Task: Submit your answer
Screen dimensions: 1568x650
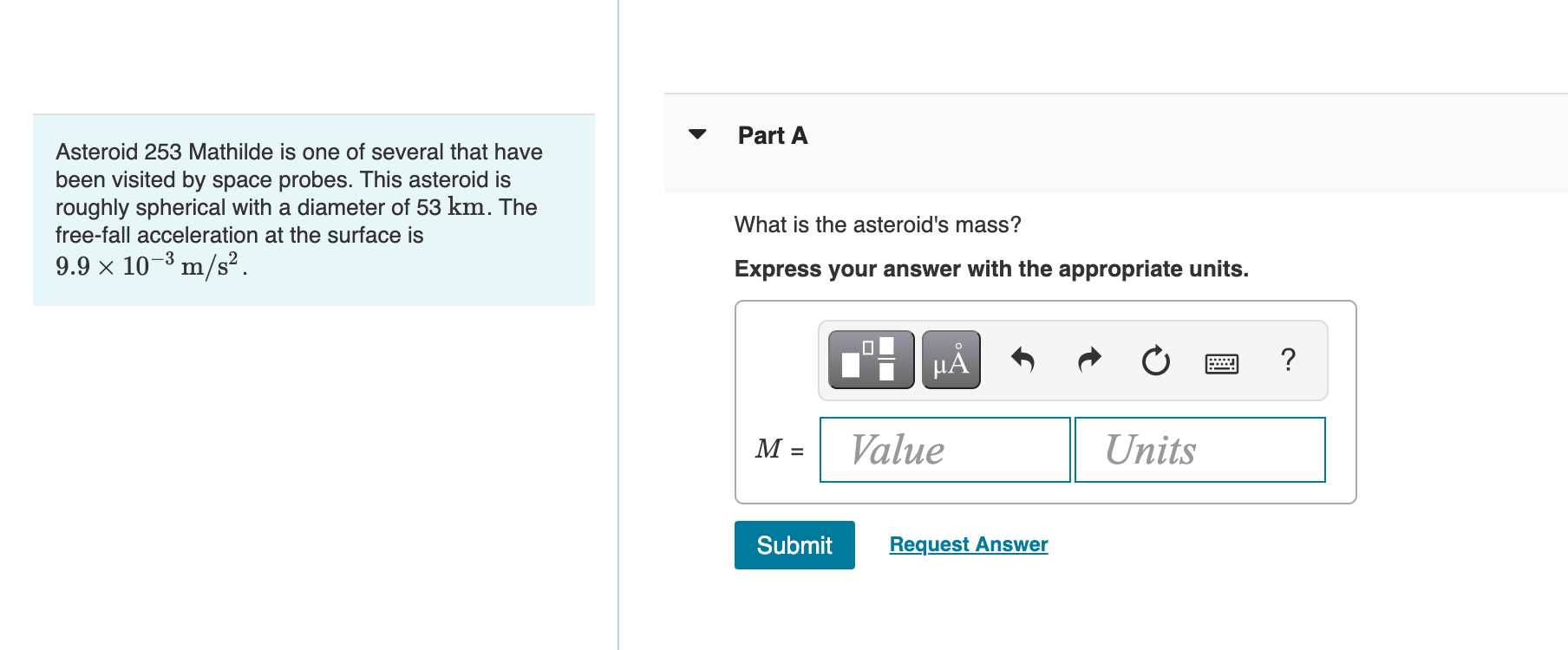Action: (x=793, y=544)
